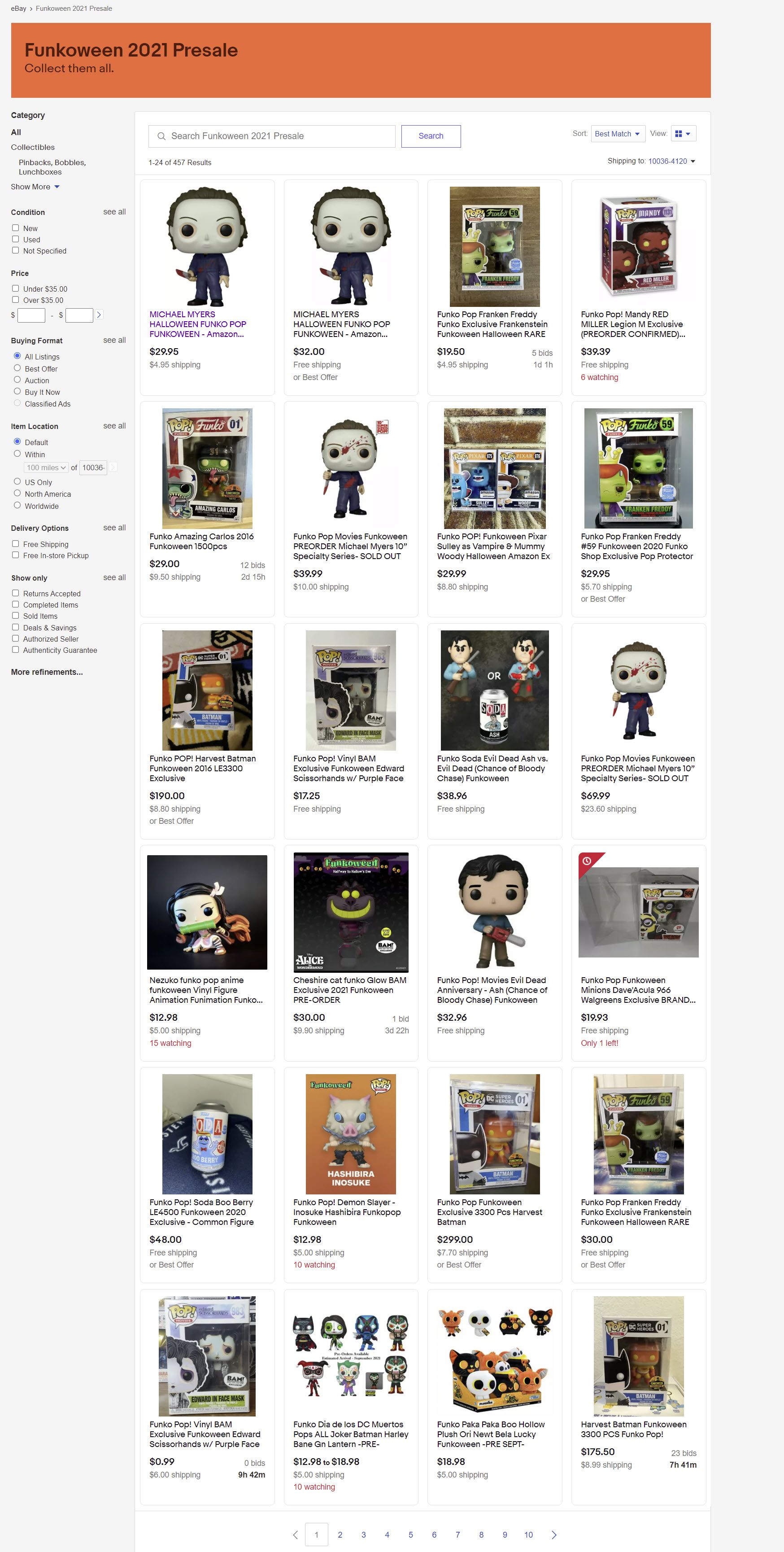Click the Show More arrow under Category
This screenshot has width=784, height=1552.
pos(57,187)
